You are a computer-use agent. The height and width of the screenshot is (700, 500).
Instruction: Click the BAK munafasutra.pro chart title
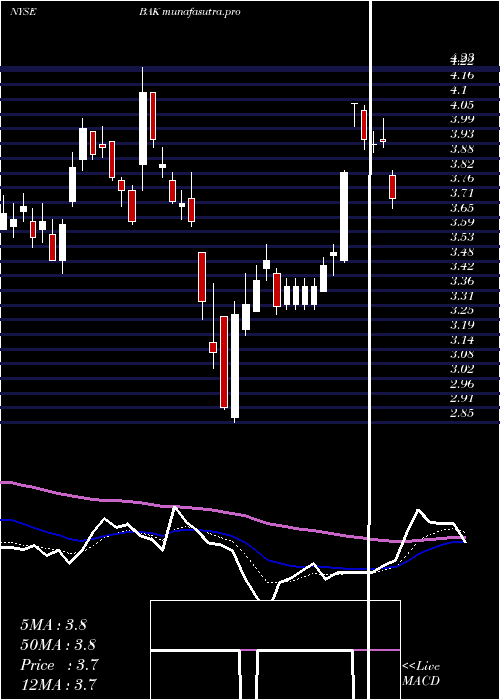pyautogui.click(x=190, y=12)
